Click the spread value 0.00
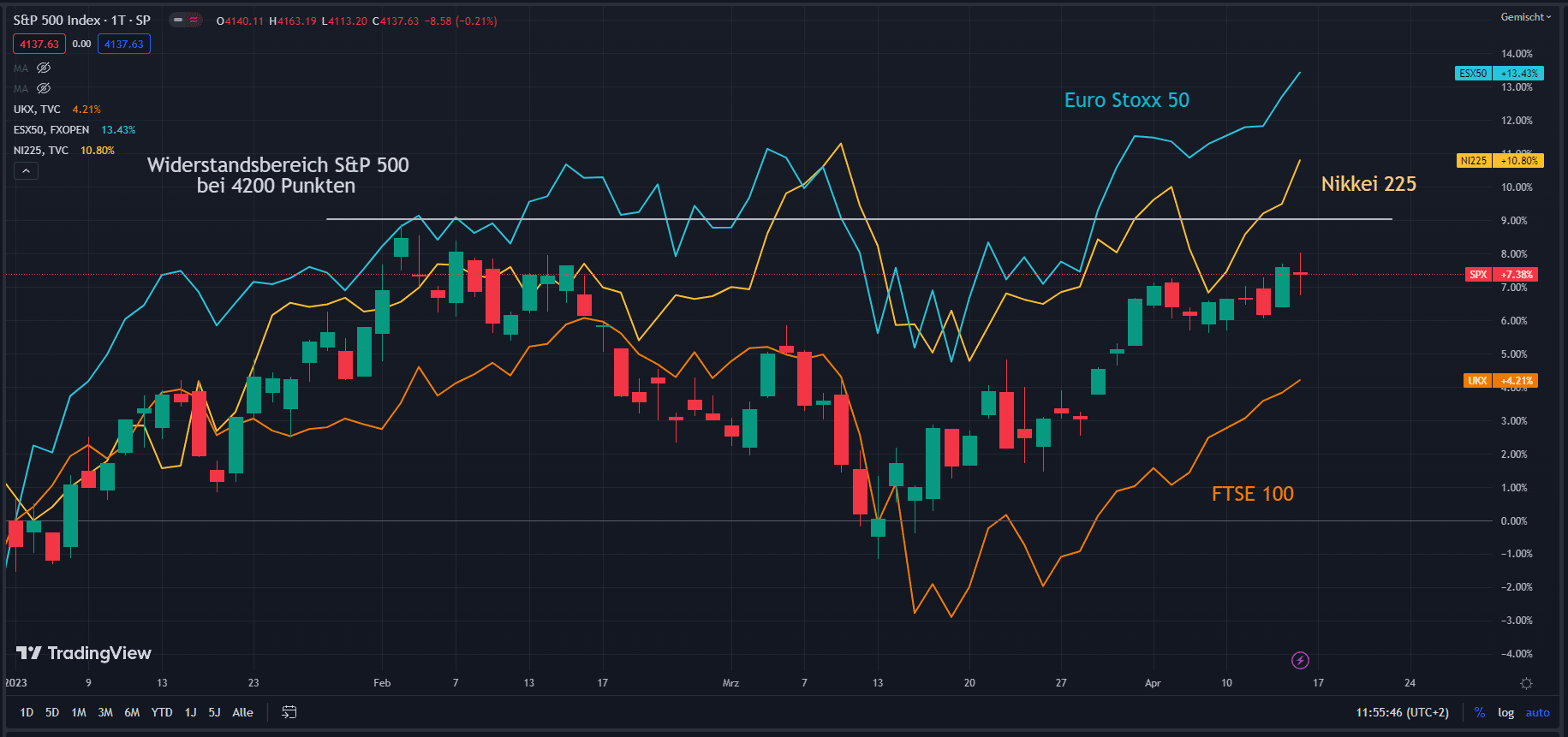 81,44
